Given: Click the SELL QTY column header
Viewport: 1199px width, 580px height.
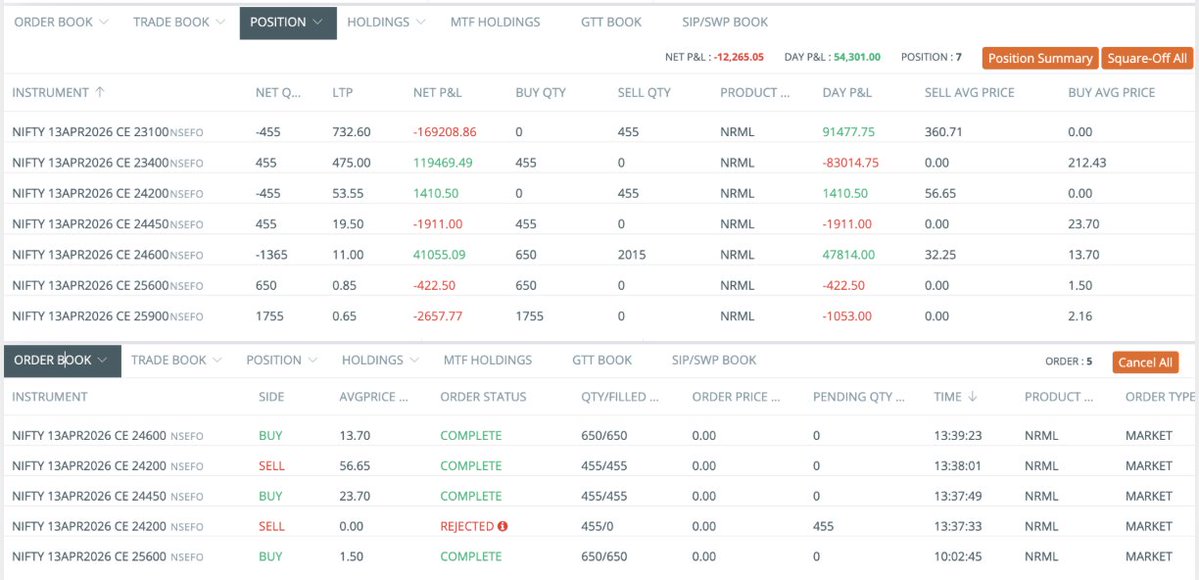Looking at the screenshot, I should tap(644, 93).
